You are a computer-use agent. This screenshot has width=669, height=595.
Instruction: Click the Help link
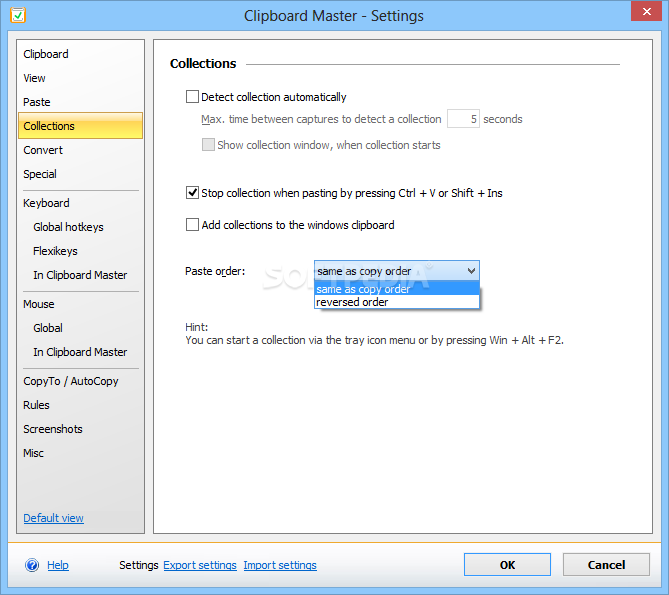[58, 565]
